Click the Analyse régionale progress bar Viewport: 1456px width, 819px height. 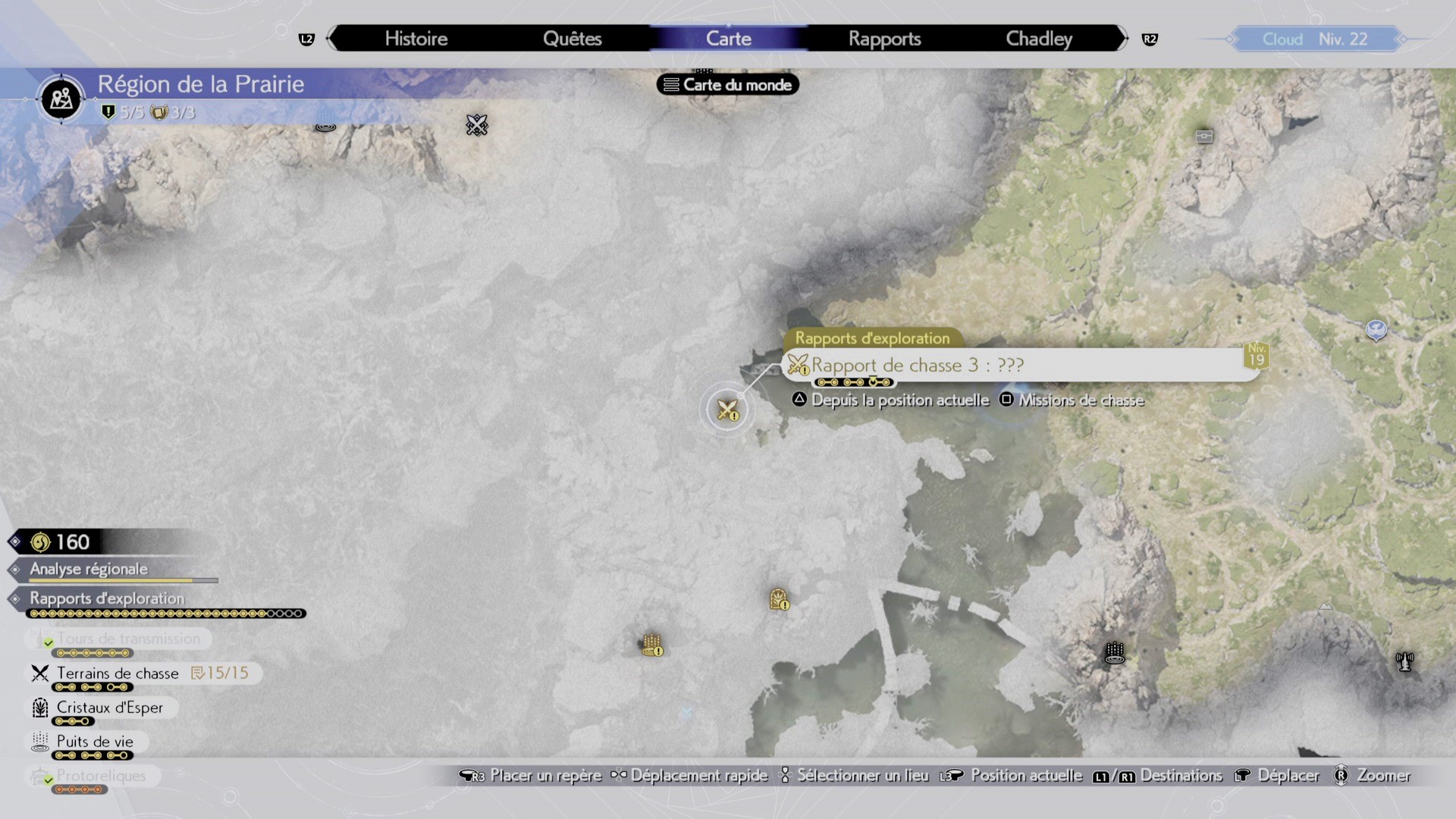[124, 581]
